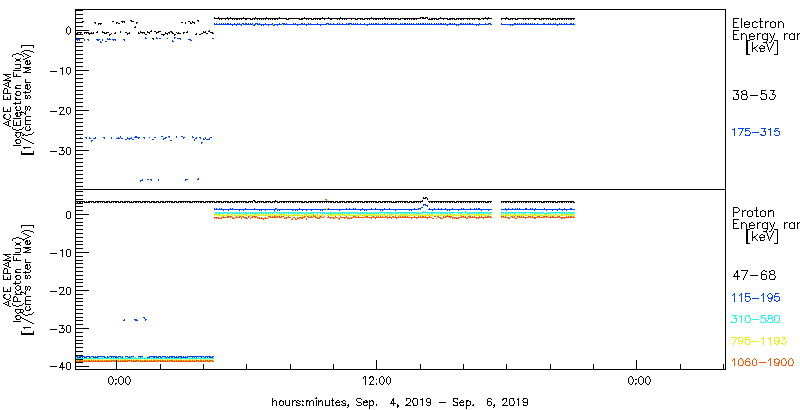Screen dimensions: 800x410
Task: Click the yellow 795-1193 proton energy label
Action: [760, 341]
